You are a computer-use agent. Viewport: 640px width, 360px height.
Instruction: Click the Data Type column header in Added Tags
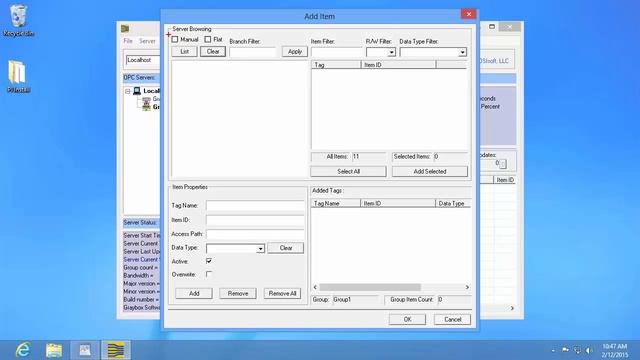(453, 203)
